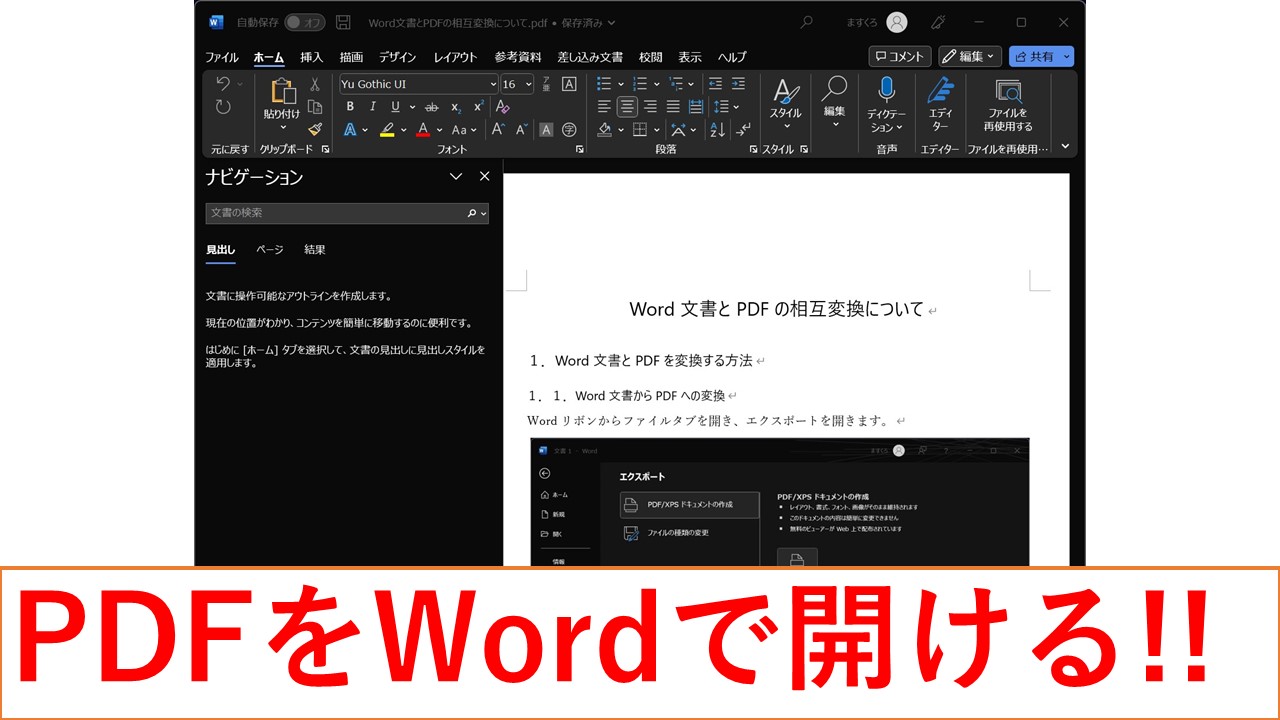1280x720 pixels.
Task: Sort the selection A to Z
Action: point(717,130)
